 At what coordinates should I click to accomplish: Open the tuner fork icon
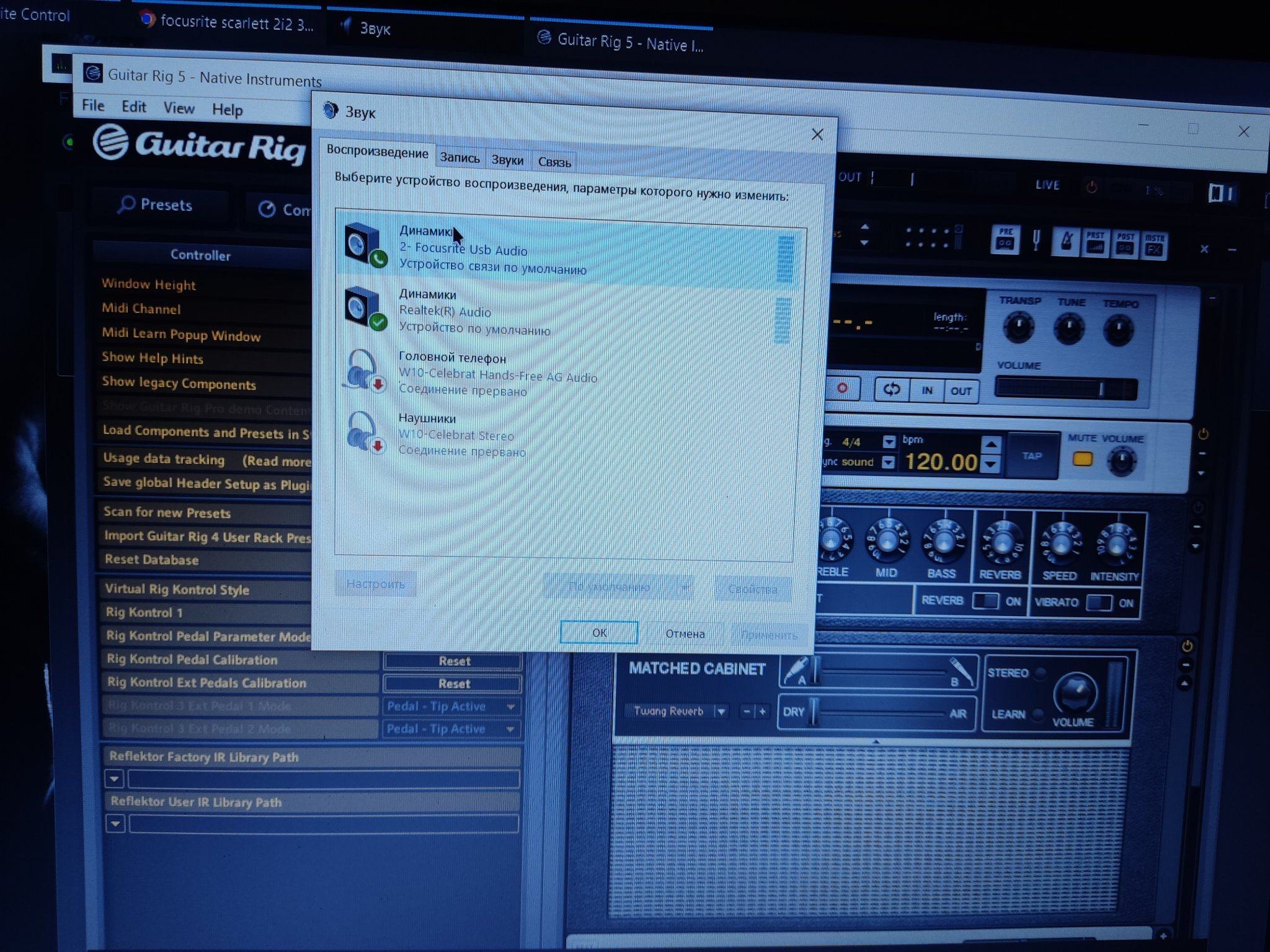coord(1036,240)
